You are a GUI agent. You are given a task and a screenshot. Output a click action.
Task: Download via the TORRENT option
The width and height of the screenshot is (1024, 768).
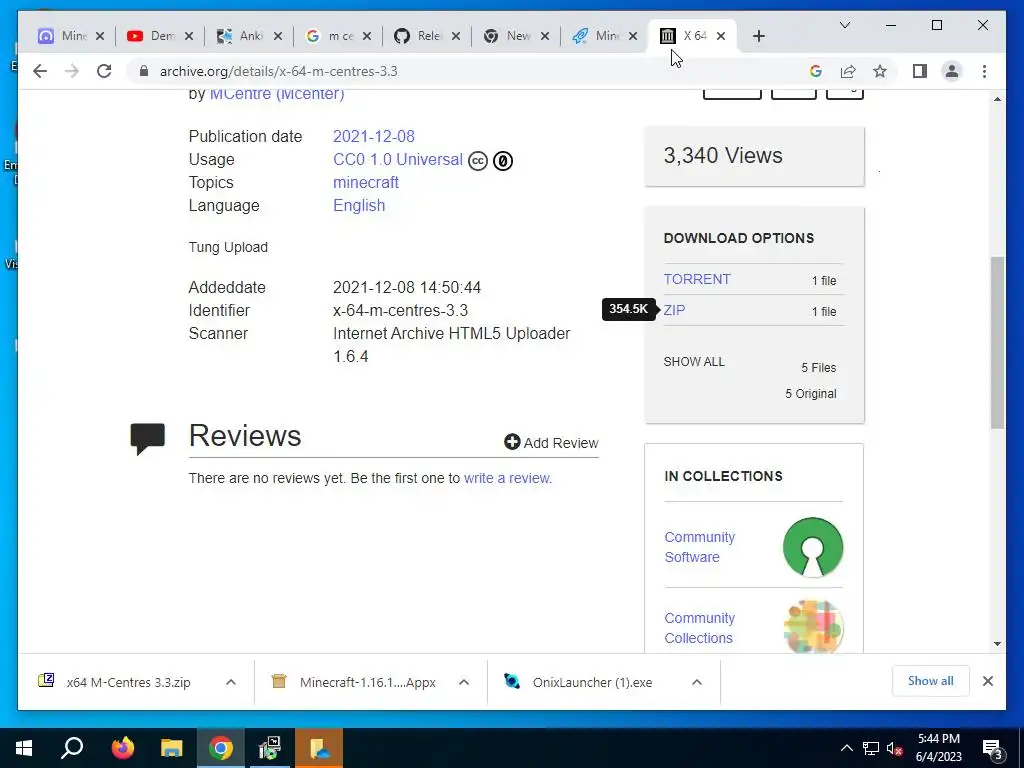[697, 279]
